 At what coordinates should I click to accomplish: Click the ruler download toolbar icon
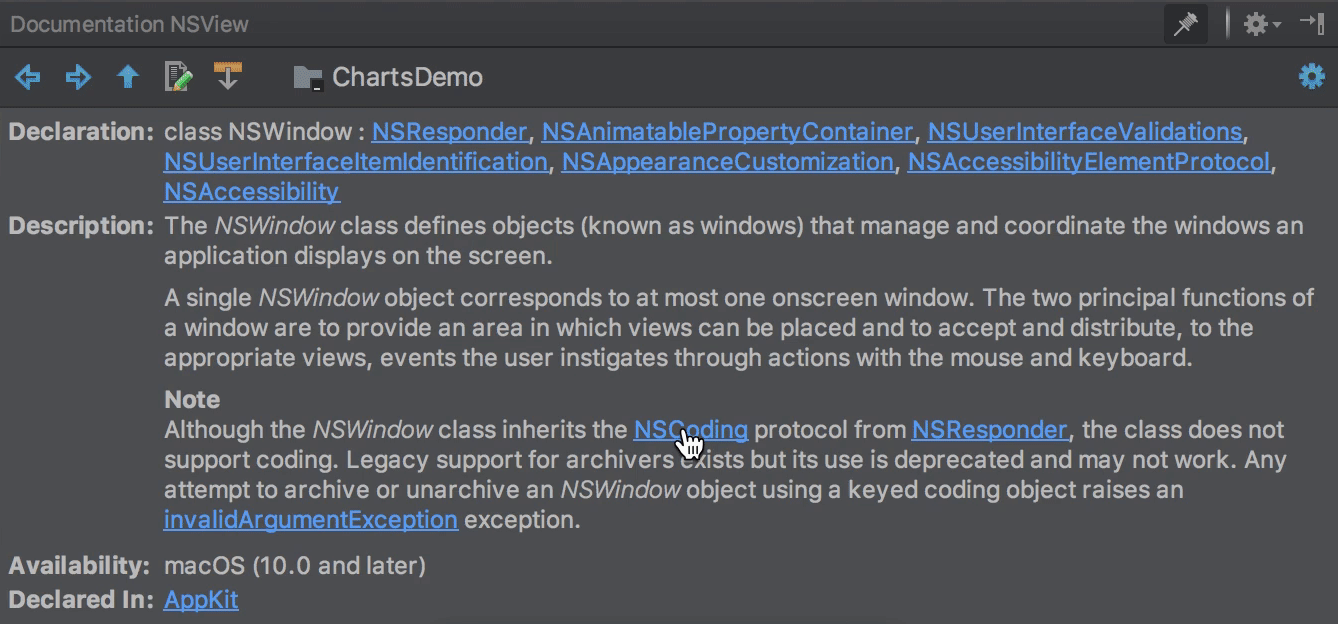click(x=228, y=77)
